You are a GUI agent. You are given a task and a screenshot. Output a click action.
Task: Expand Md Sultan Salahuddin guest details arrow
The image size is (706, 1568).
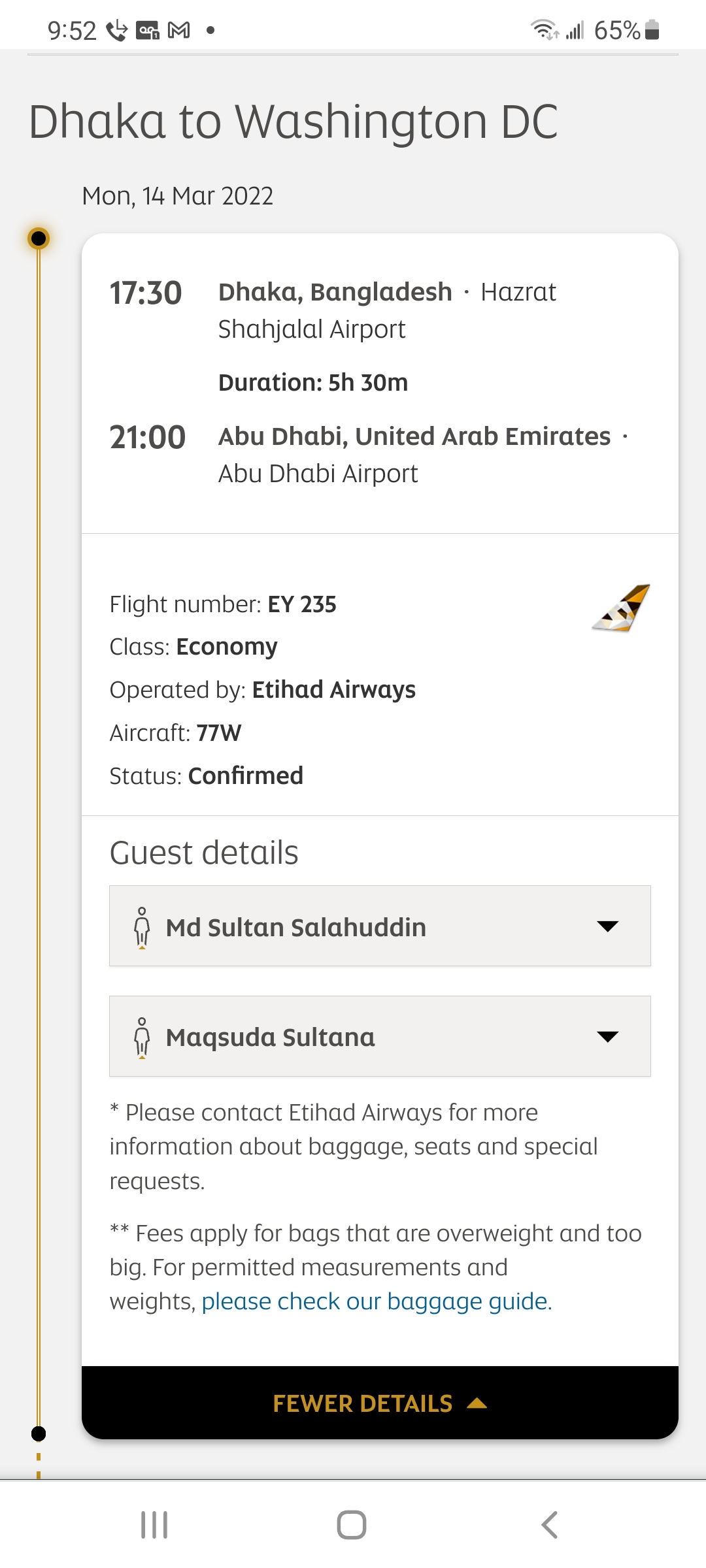click(x=607, y=926)
